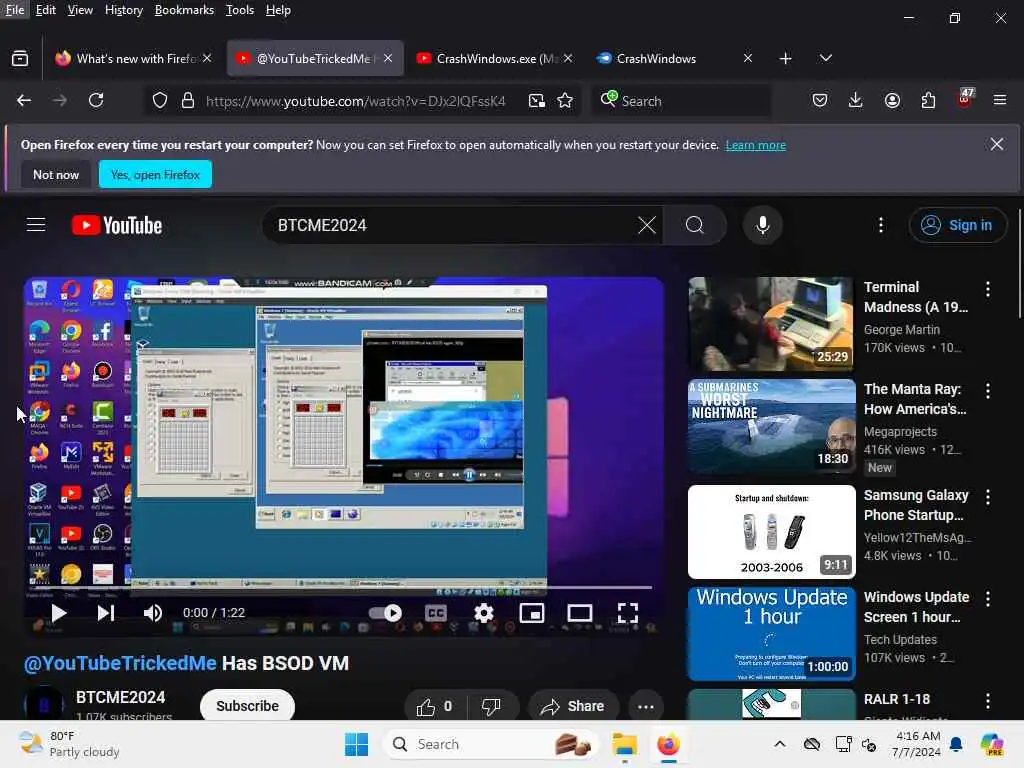Open the History menu

(x=124, y=10)
